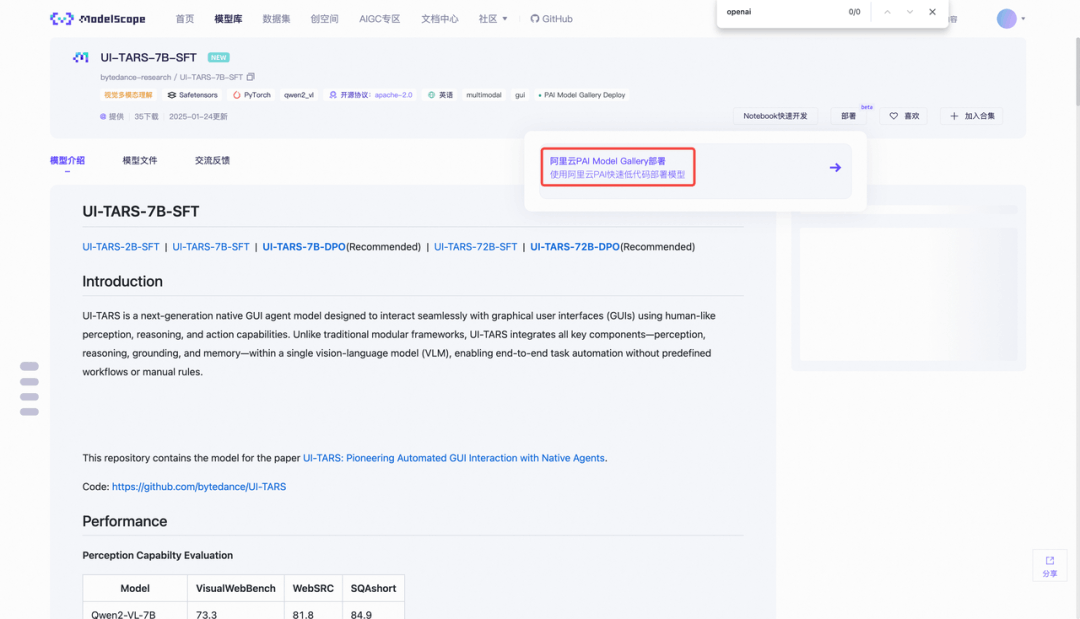1080x619 pixels.
Task: Open 文档中心 in navigation
Action: [x=439, y=19]
